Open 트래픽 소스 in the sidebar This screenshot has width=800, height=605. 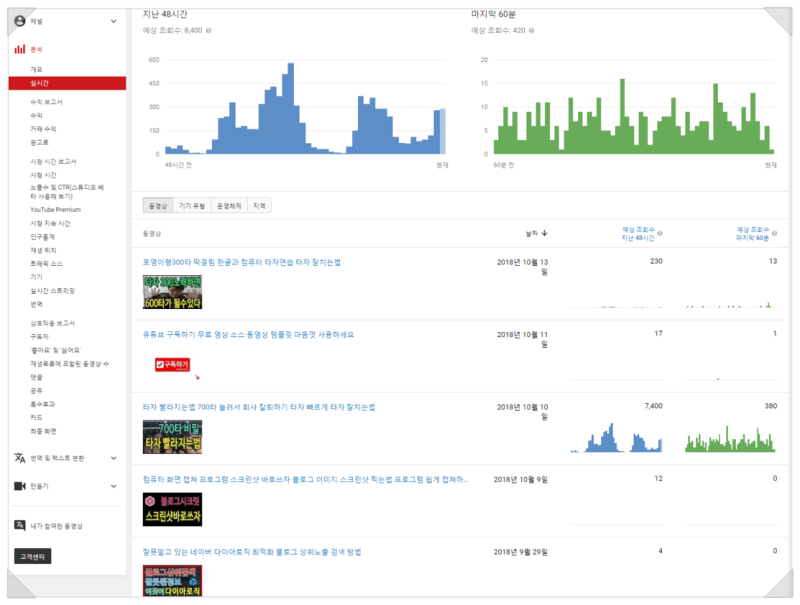(46, 264)
